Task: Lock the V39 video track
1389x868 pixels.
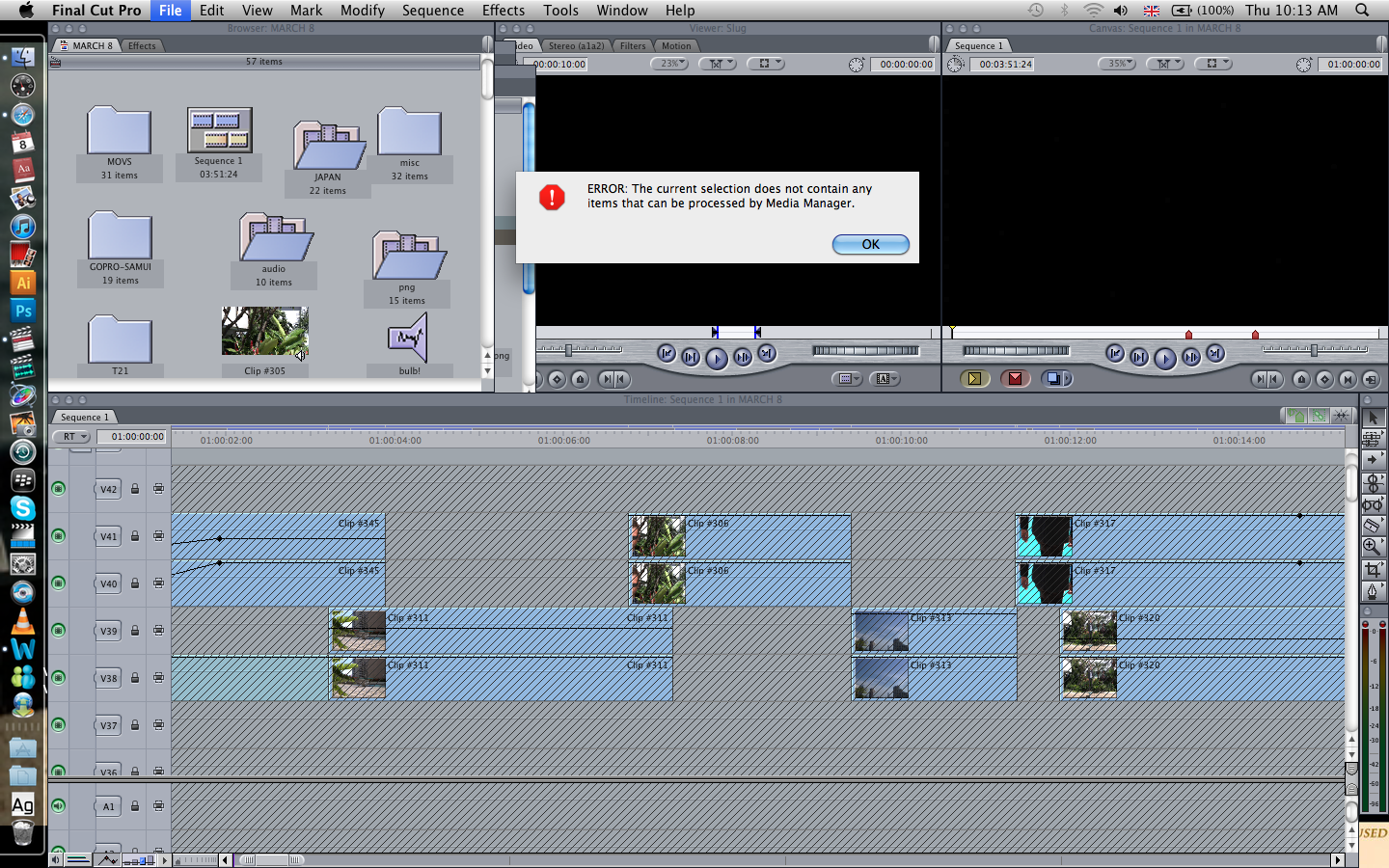Action: (x=135, y=631)
